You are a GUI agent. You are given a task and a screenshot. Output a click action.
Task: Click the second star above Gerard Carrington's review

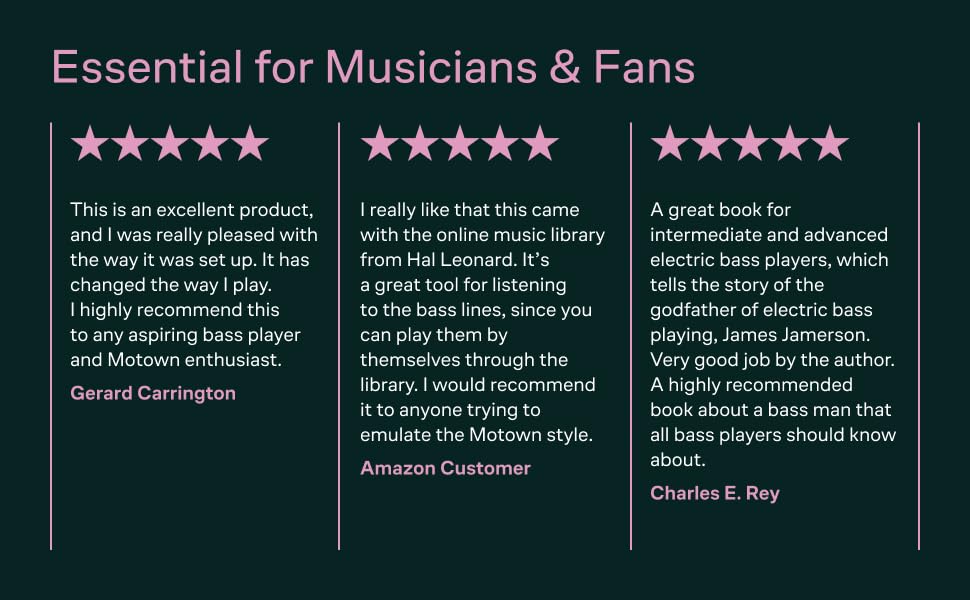130,144
